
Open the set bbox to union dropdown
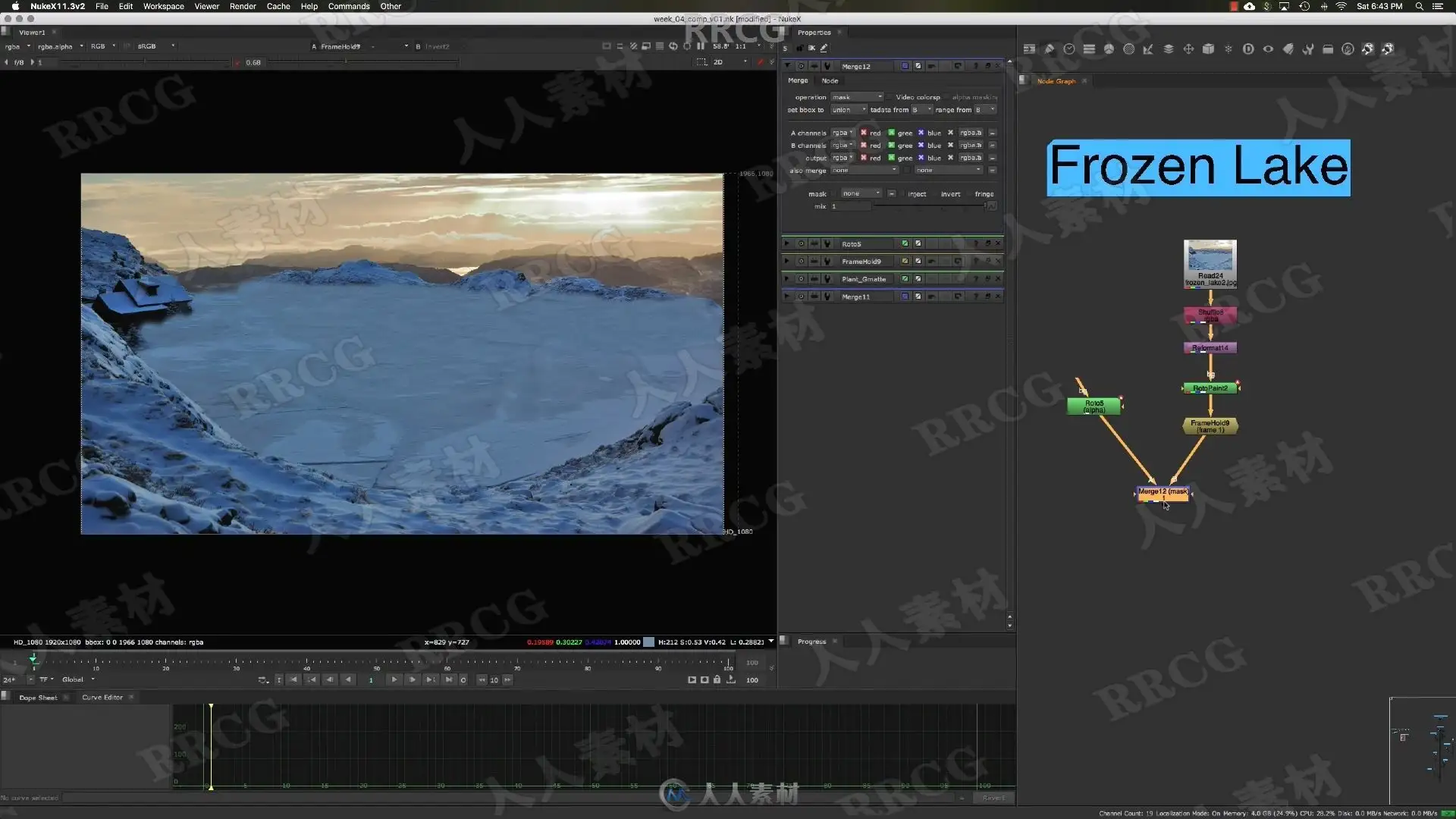click(x=849, y=110)
